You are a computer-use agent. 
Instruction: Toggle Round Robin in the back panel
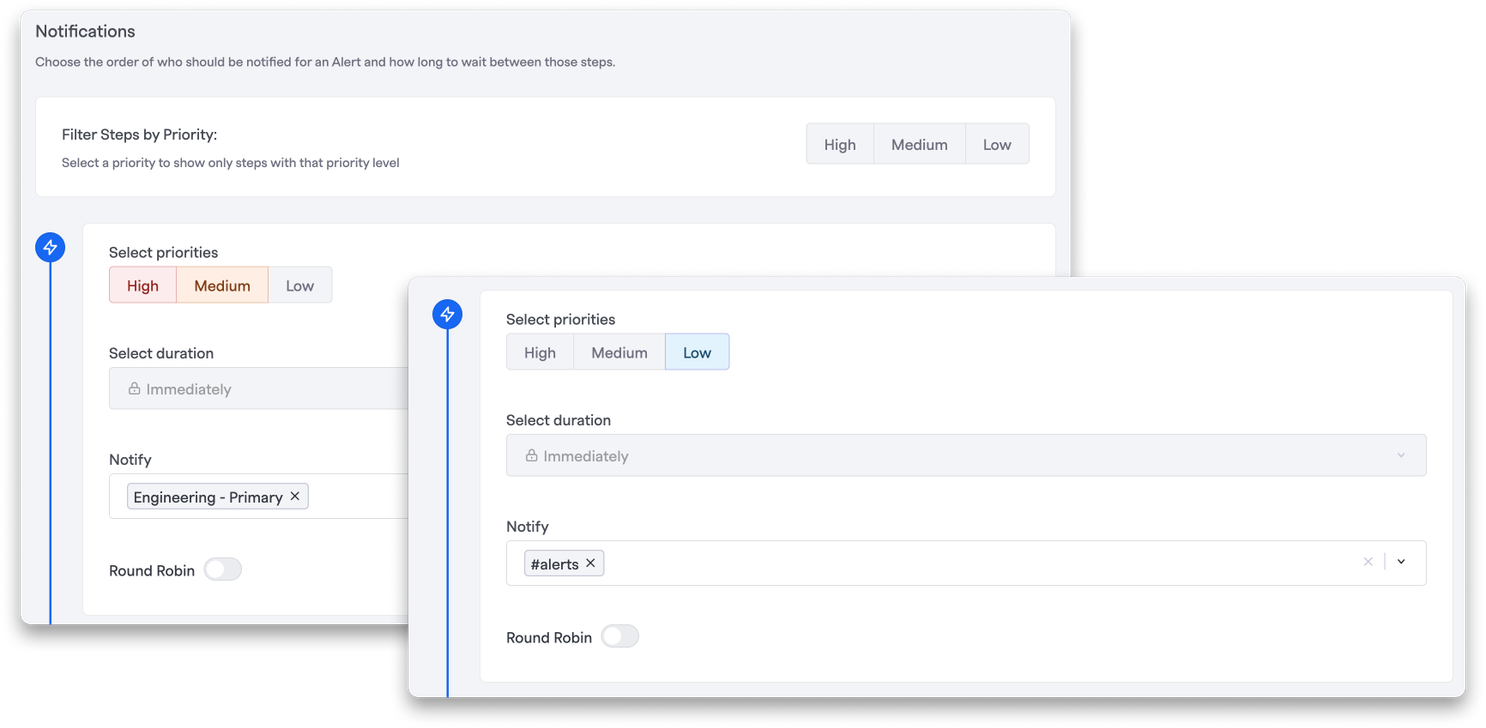tap(223, 570)
